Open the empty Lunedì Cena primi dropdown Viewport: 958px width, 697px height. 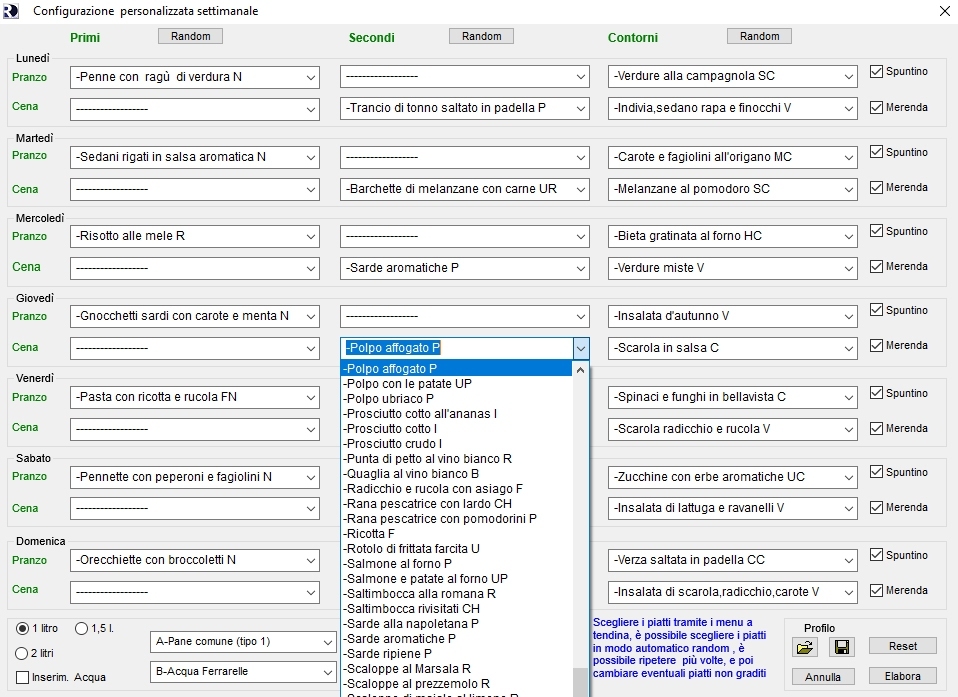click(x=311, y=110)
